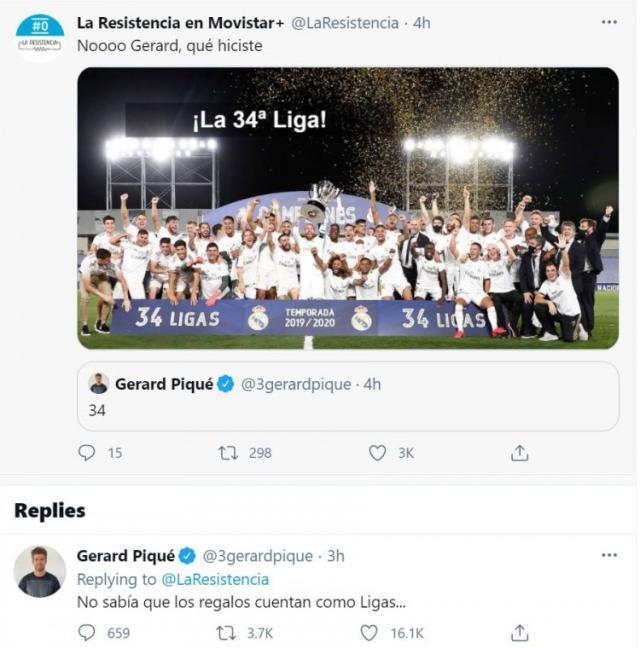Open the 4h timestamp on main tweet
Image resolution: width=640 pixels, height=648 pixels.
coord(421,22)
